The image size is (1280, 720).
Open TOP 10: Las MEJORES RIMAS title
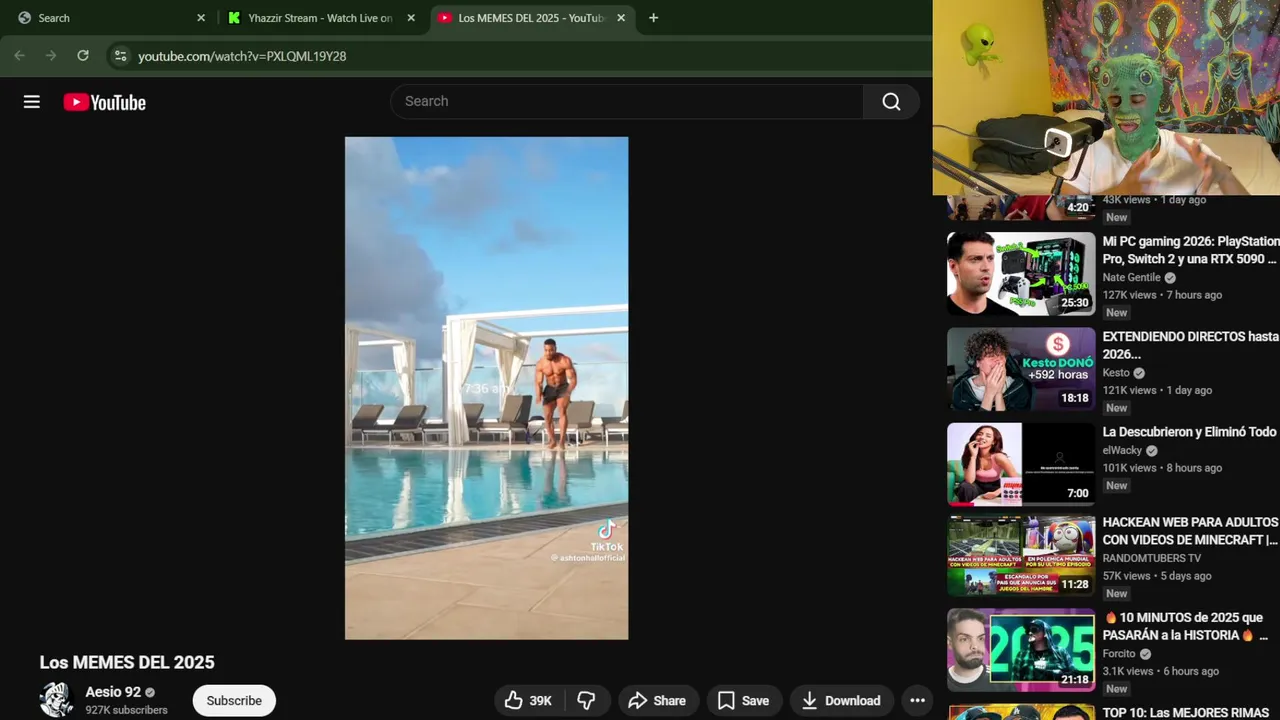(1186, 713)
